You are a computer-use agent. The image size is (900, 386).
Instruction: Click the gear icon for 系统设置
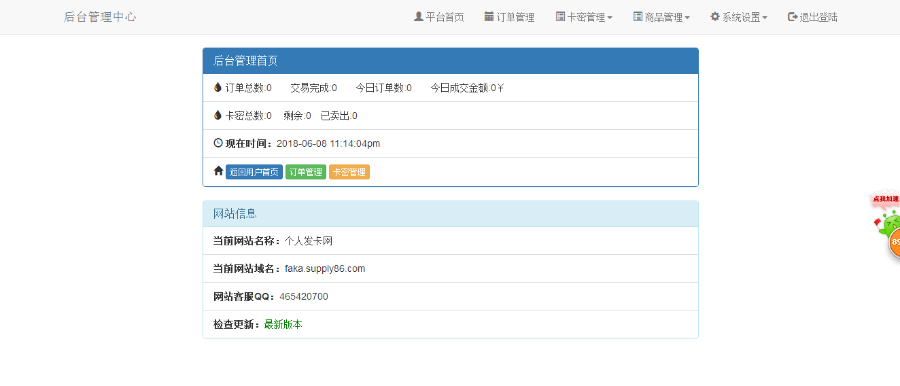point(715,17)
